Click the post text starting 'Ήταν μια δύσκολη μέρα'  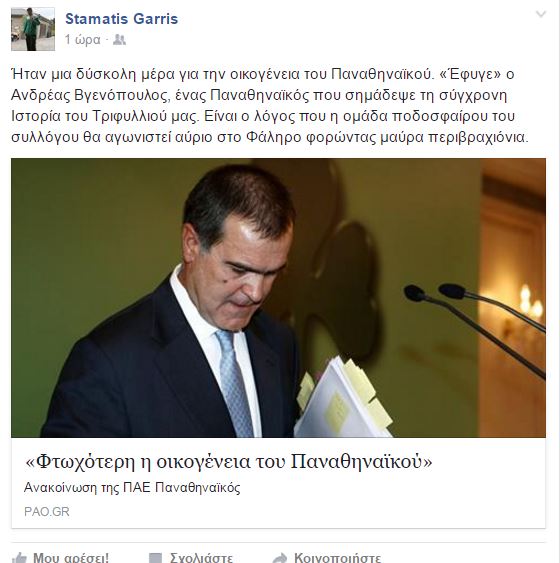click(270, 106)
